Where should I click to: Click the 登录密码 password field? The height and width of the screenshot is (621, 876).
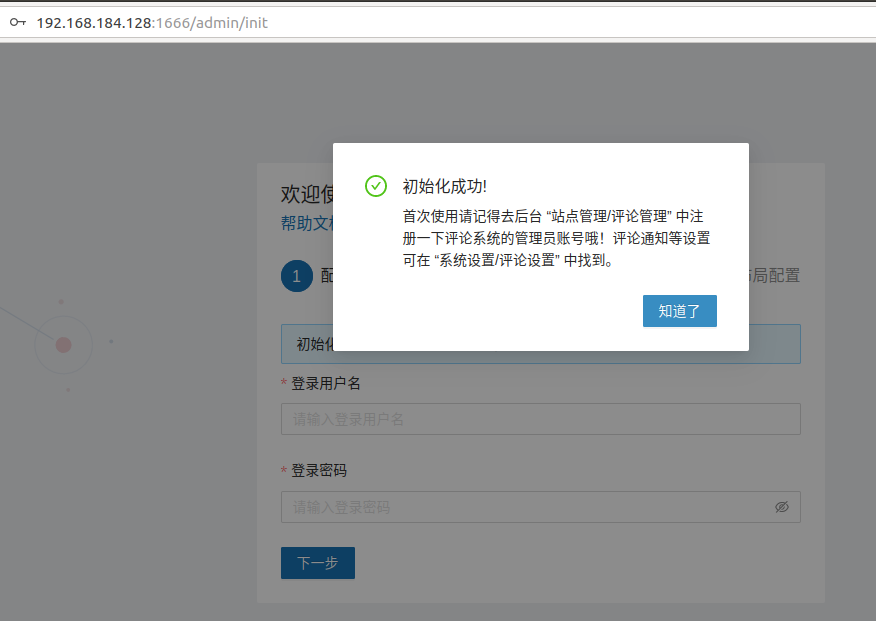[x=520, y=507]
